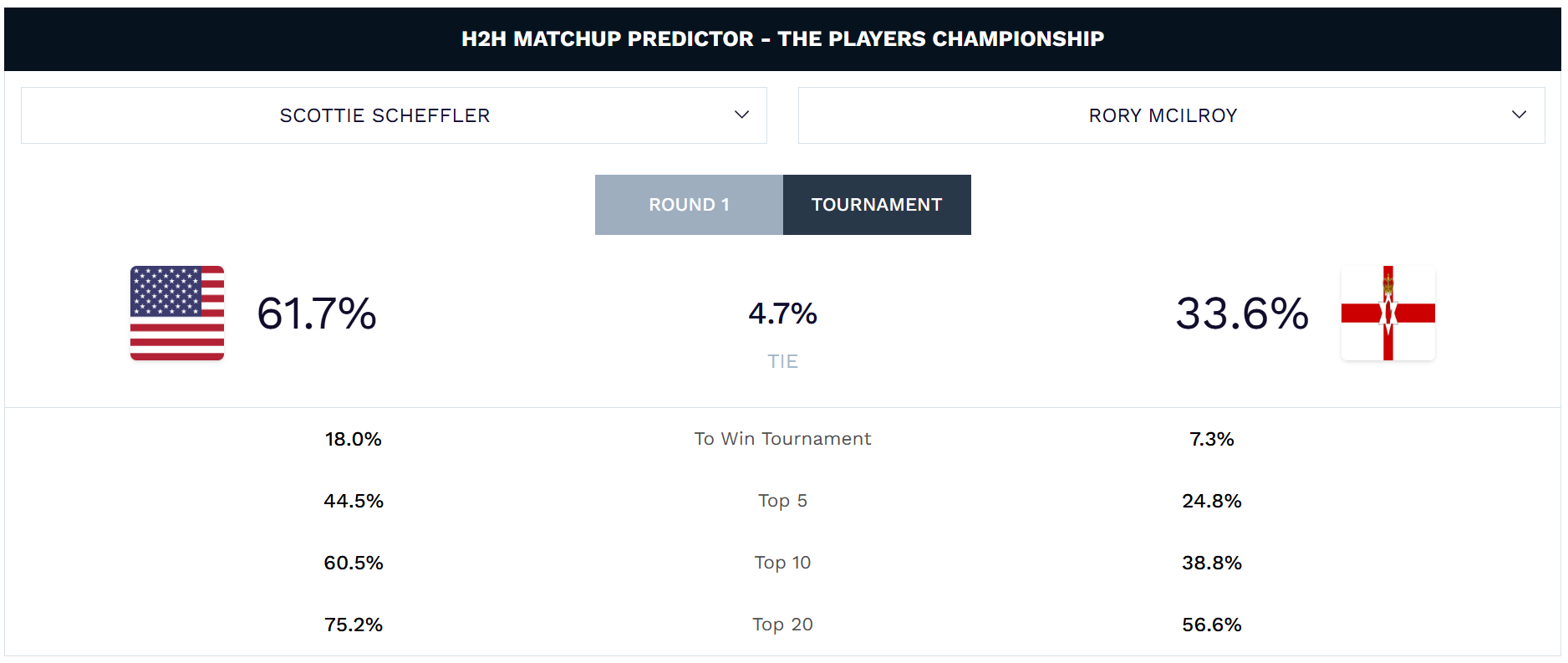Viewport: 1568px width, 663px height.
Task: Click the chevron arrow beside Scottie Scheffler
Action: tap(741, 115)
